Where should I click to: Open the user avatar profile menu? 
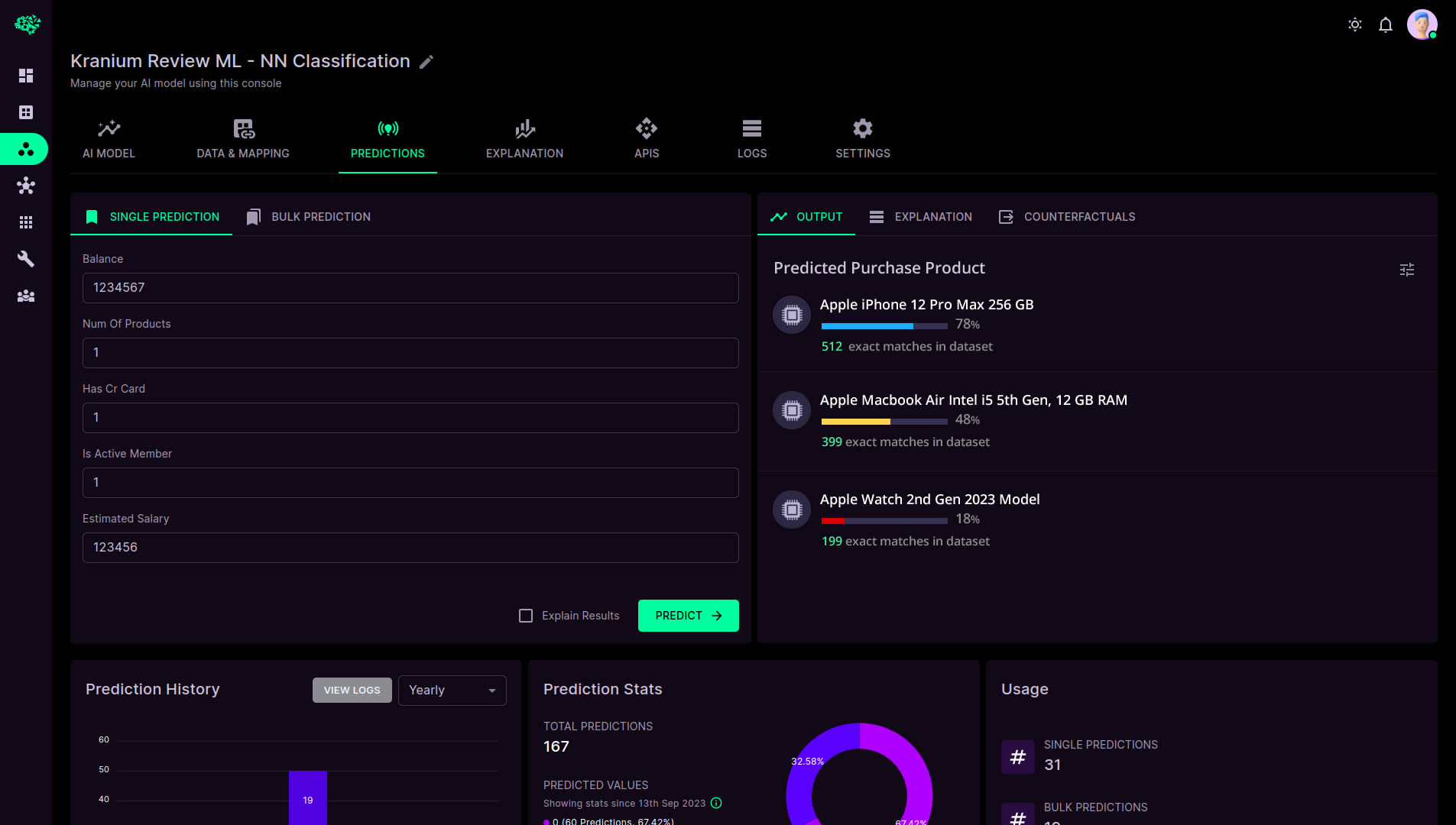pos(1422,24)
